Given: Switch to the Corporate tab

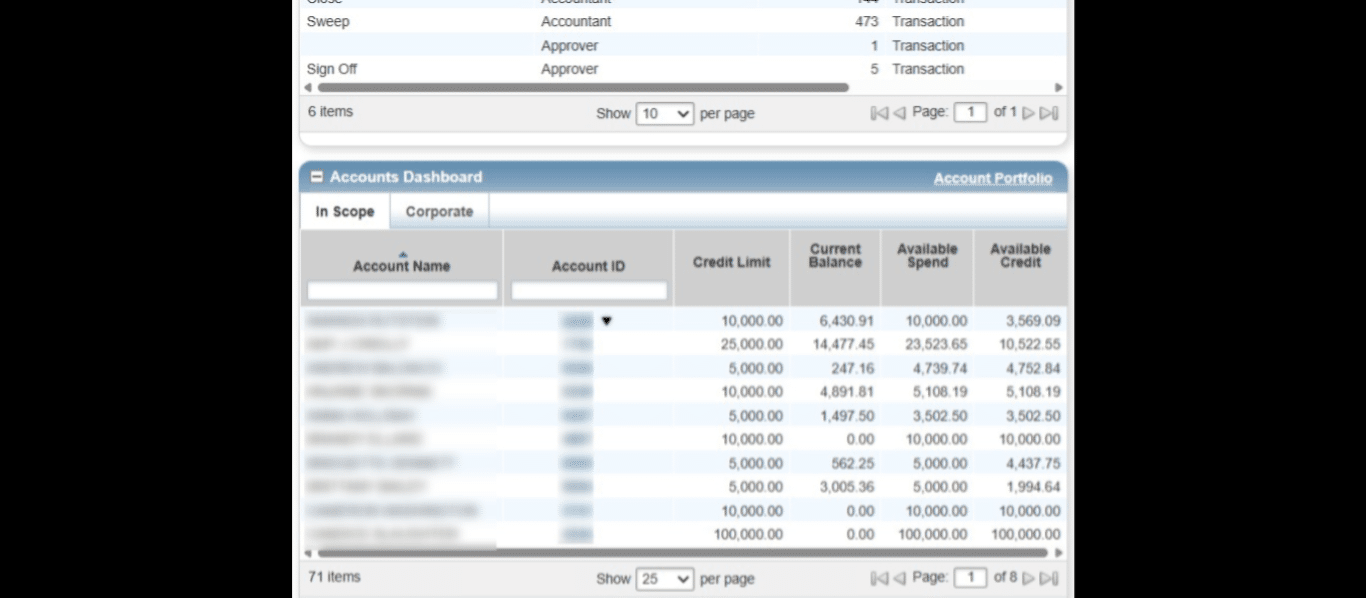Looking at the screenshot, I should pyautogui.click(x=439, y=212).
